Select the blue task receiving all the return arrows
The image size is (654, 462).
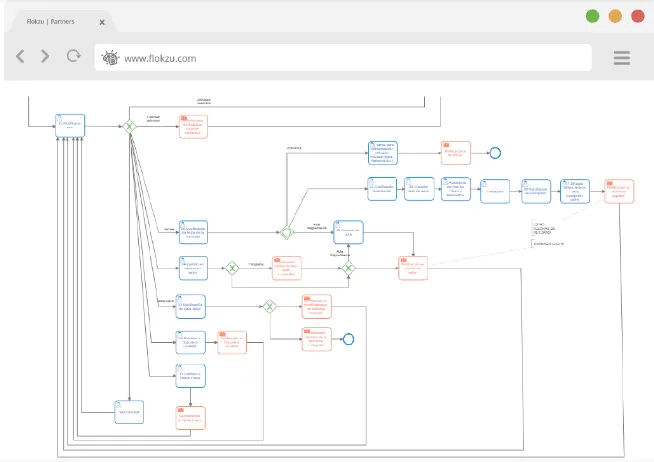point(70,126)
